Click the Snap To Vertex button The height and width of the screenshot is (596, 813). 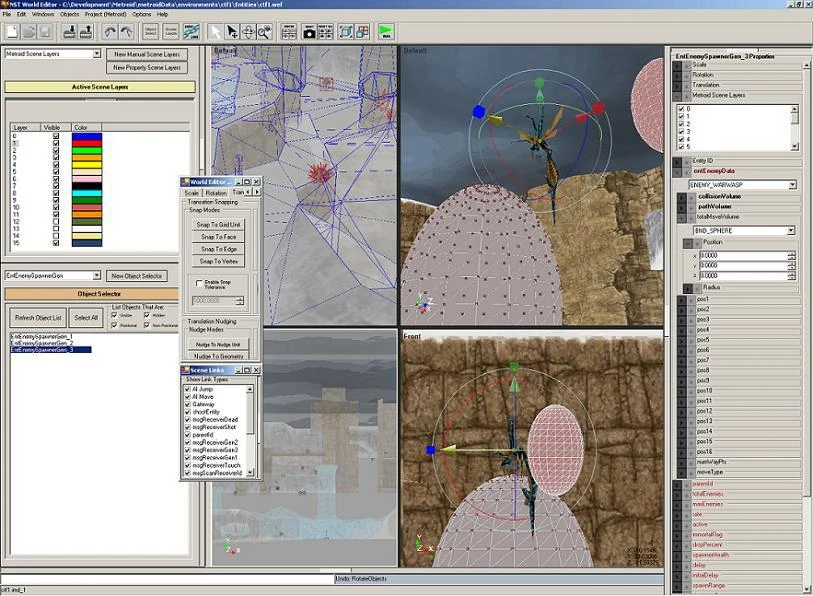coord(218,261)
